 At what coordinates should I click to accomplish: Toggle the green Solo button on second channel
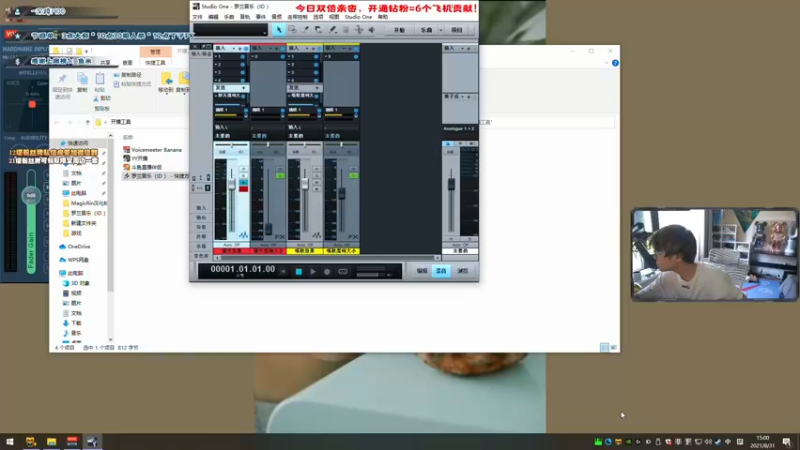[x=280, y=176]
